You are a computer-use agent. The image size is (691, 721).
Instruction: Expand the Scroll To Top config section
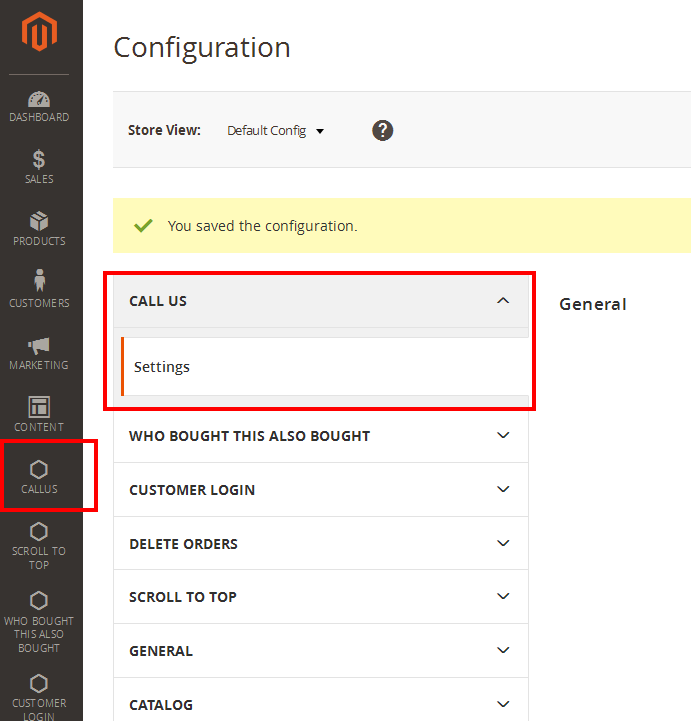pyautogui.click(x=503, y=597)
